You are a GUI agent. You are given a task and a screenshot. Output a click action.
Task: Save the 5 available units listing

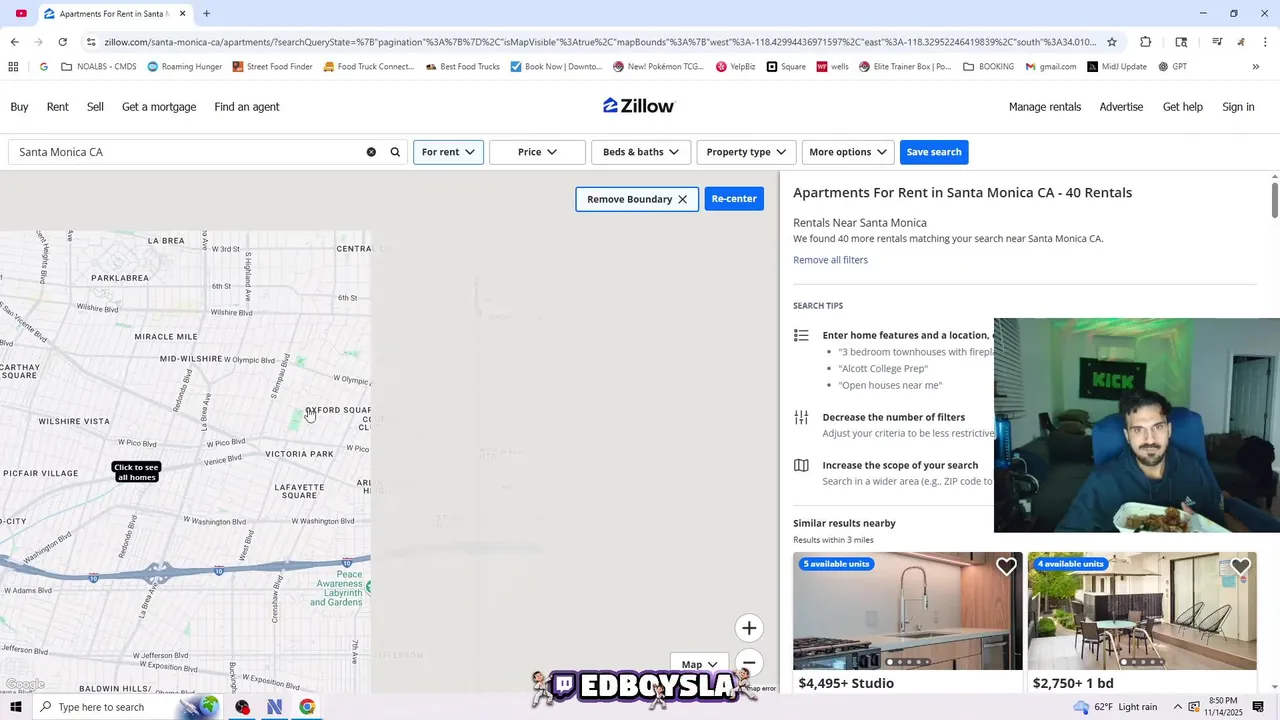click(x=1006, y=567)
